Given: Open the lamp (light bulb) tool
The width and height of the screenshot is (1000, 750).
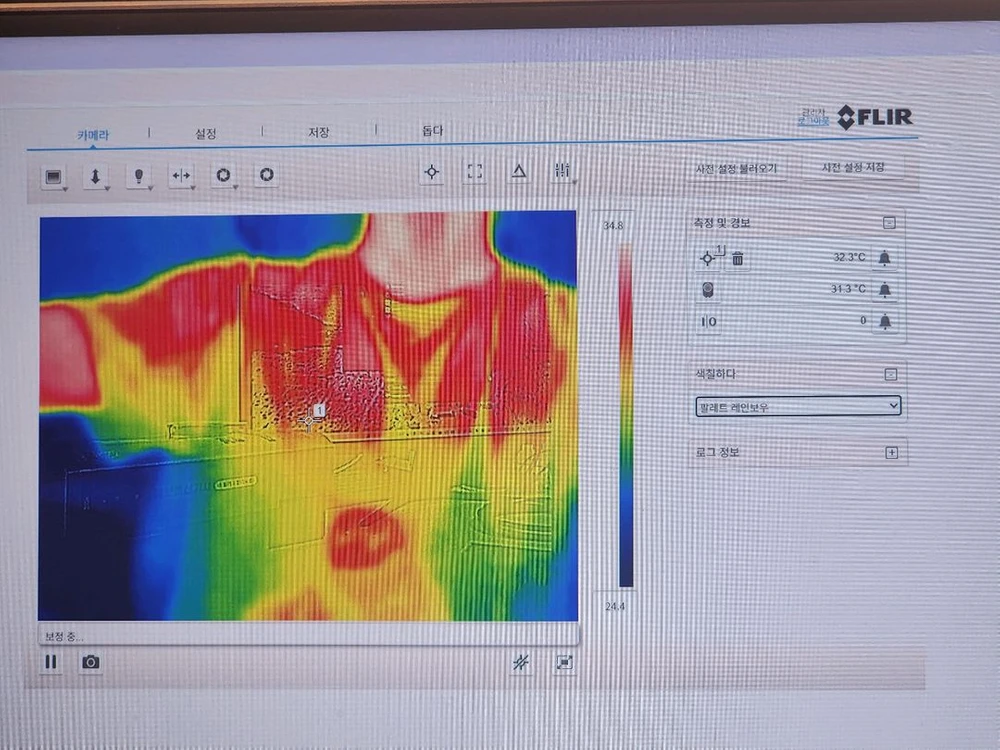Looking at the screenshot, I should 139,176.
